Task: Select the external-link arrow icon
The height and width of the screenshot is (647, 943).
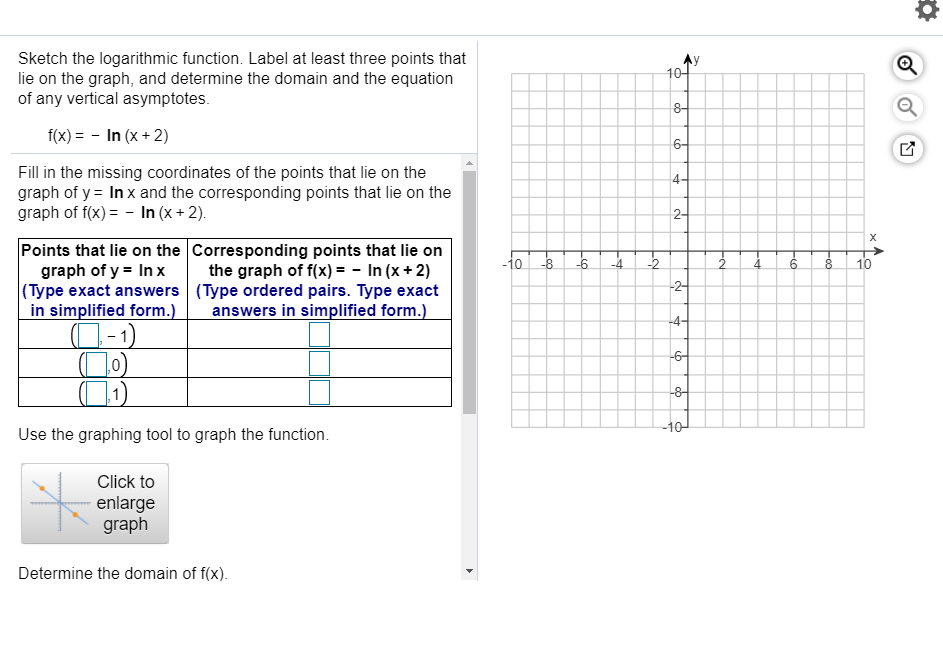Action: (x=907, y=148)
